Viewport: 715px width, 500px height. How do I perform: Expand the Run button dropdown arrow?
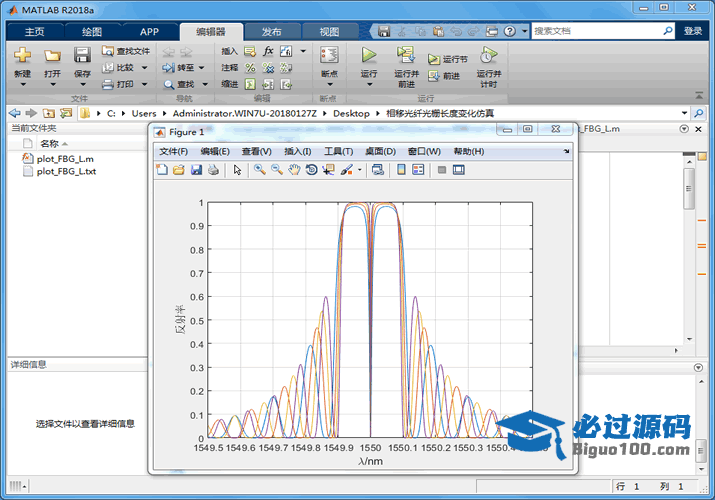point(369,84)
